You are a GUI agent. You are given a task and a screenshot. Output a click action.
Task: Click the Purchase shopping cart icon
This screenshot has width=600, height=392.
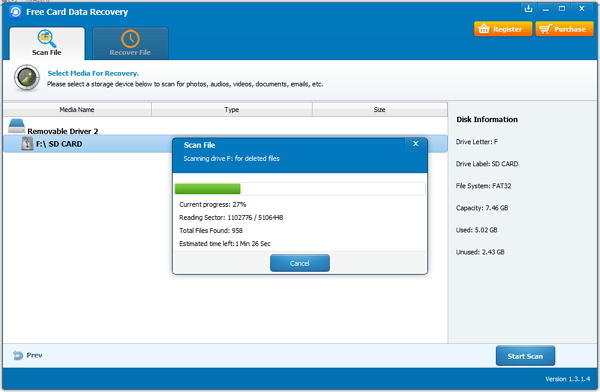click(x=545, y=29)
